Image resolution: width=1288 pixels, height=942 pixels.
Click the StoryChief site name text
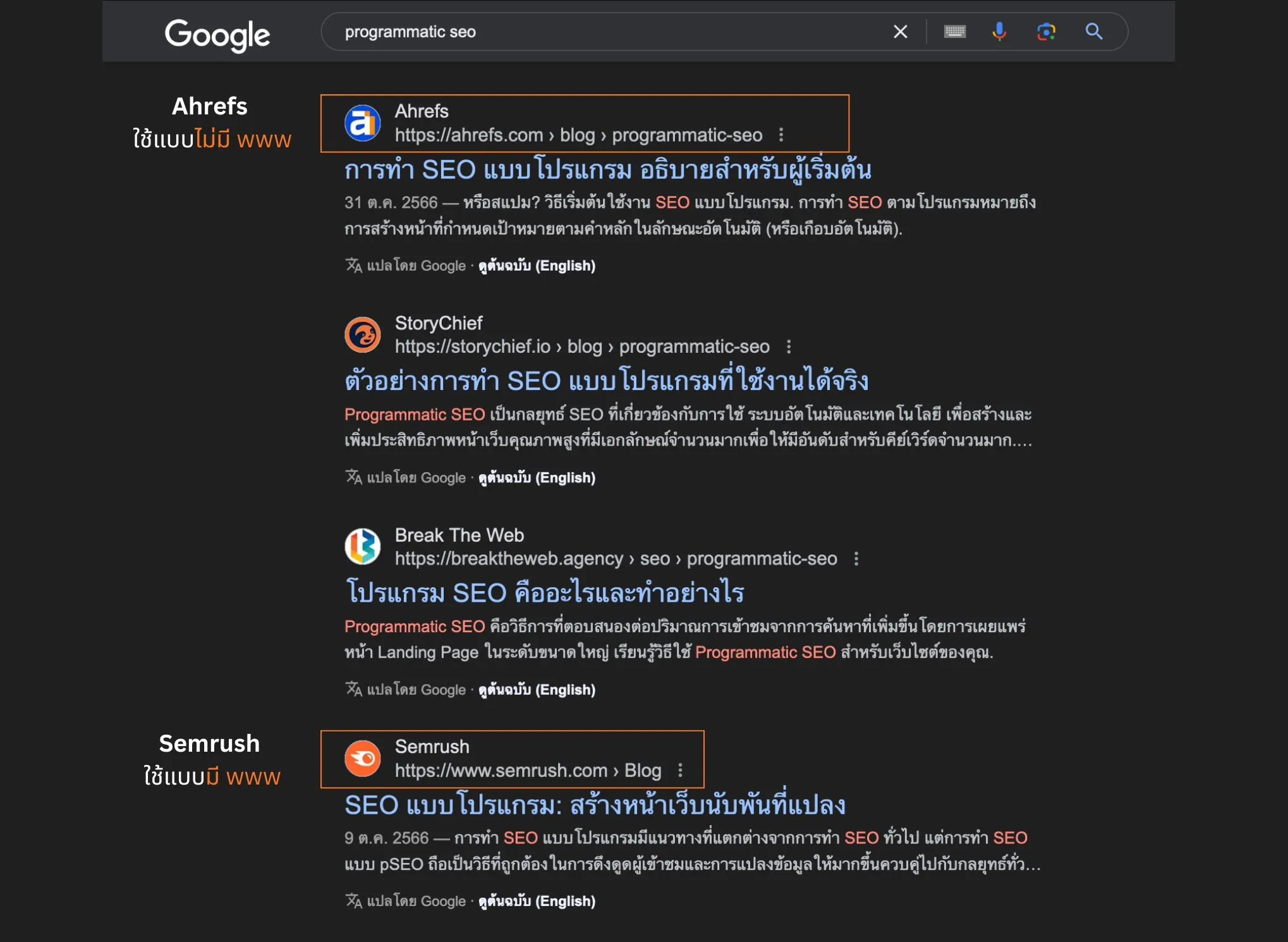439,323
